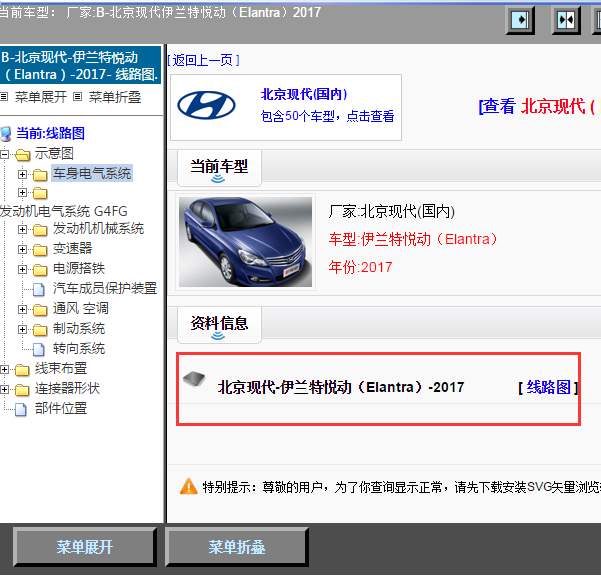
Task: Click document icon next to 部件位置
Action: 21,409
